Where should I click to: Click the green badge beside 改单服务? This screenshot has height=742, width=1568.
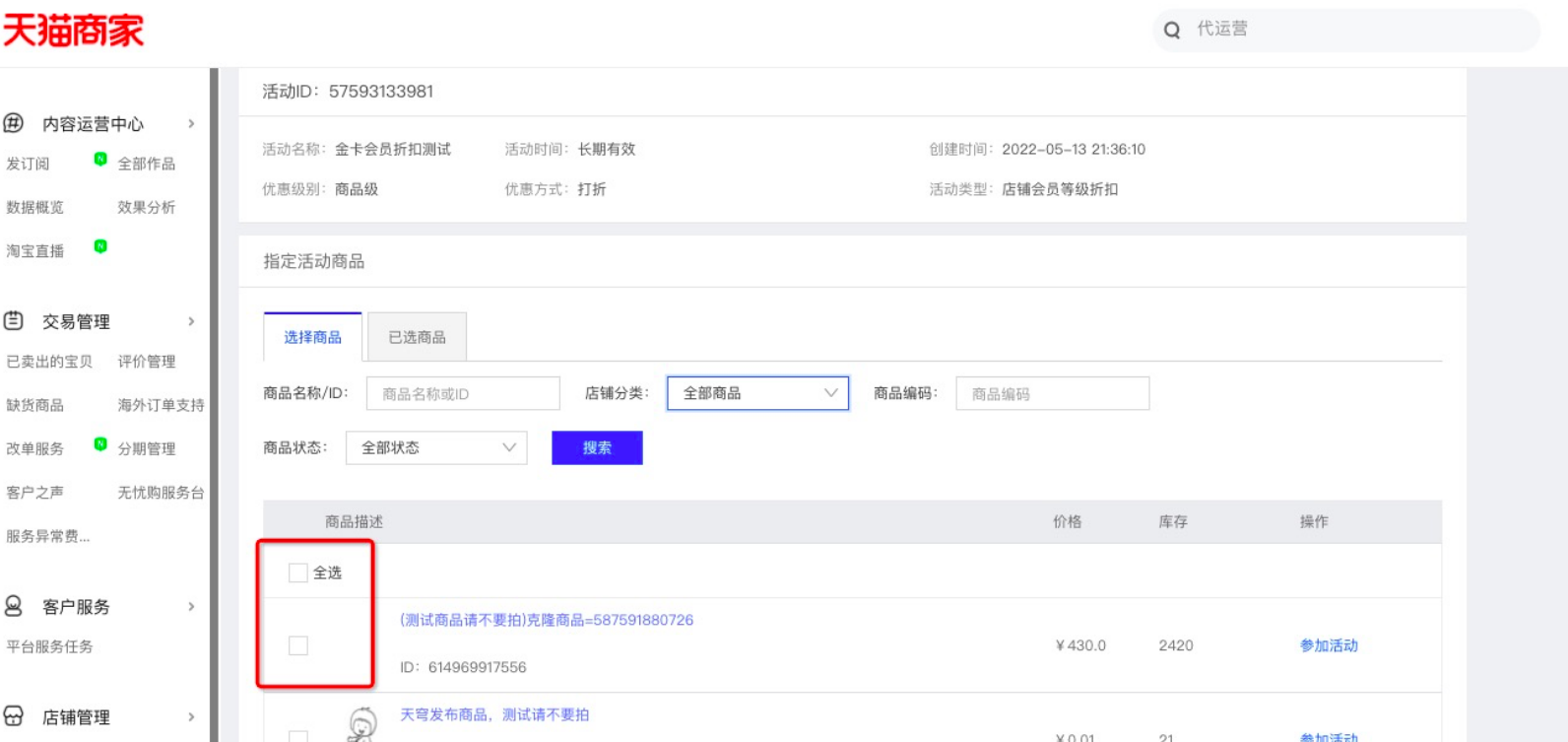tap(100, 443)
